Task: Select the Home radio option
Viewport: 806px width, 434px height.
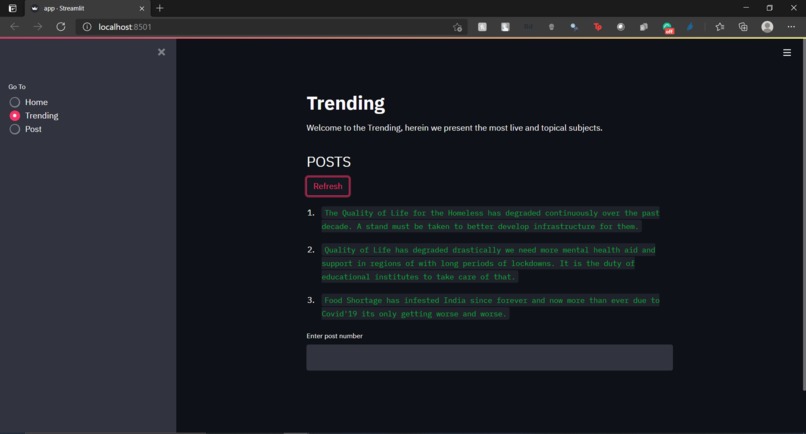Action: [x=29, y=102]
